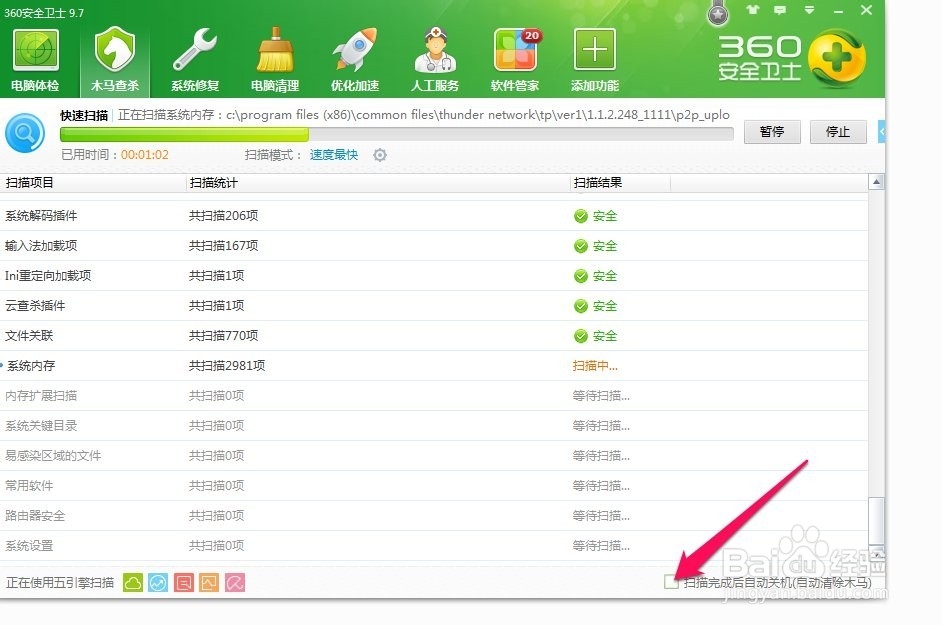Click the red engine icon

pos(184,582)
